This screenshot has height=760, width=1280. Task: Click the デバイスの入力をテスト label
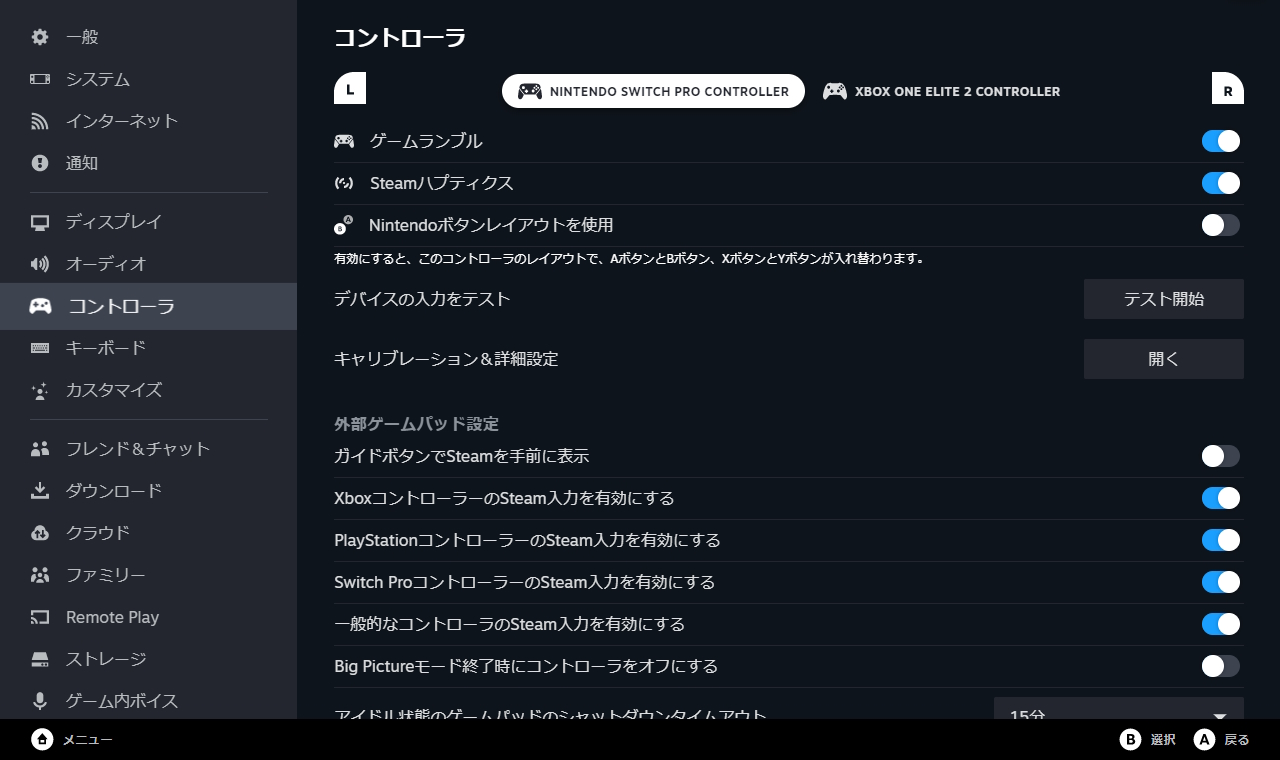pos(422,299)
